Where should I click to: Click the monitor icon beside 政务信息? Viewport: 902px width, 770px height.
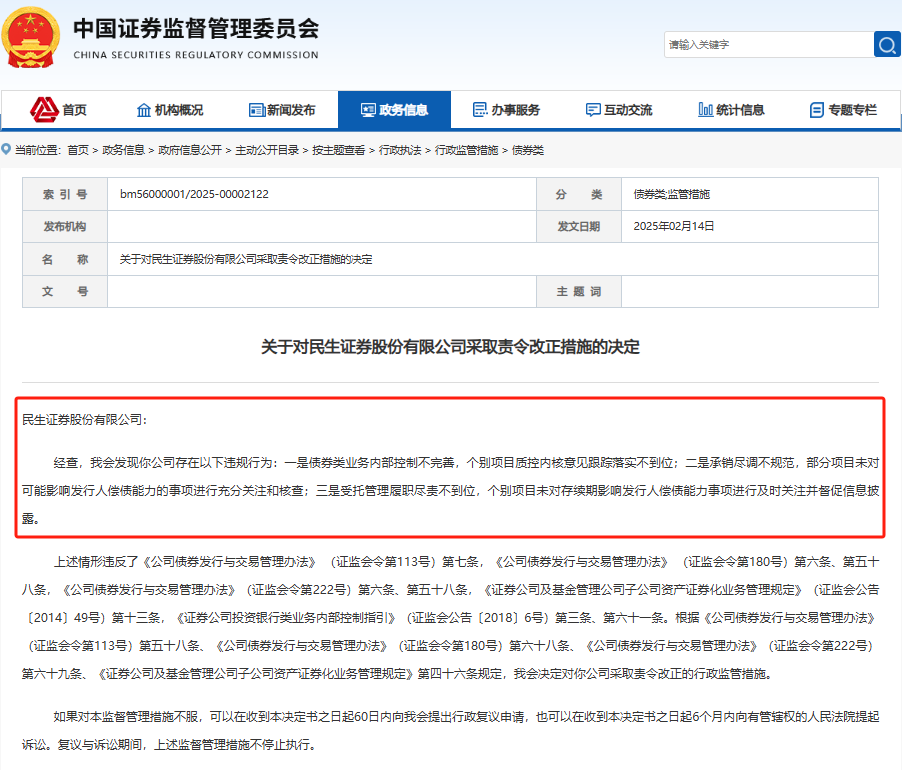pyautogui.click(x=368, y=110)
